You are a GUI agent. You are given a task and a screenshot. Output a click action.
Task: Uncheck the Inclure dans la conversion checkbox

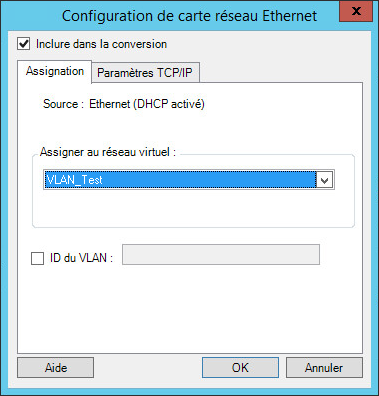[x=24, y=44]
